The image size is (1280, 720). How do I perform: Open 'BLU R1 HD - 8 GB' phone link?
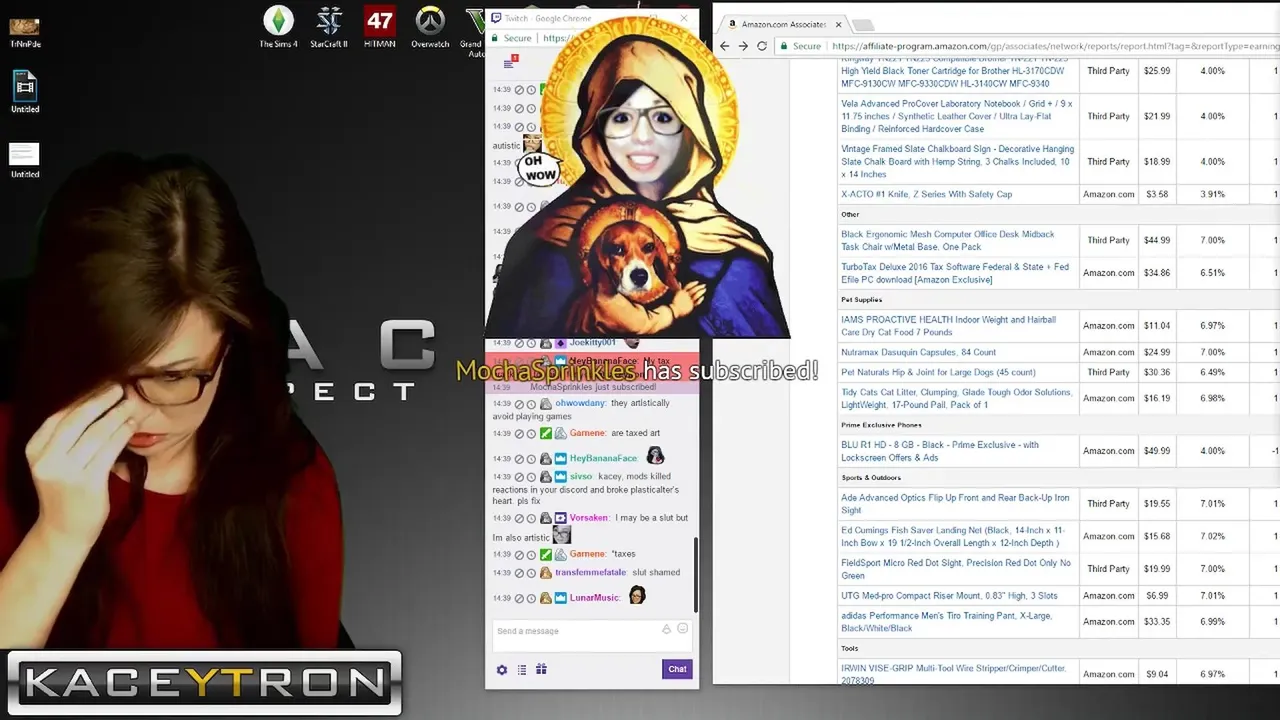pos(940,451)
